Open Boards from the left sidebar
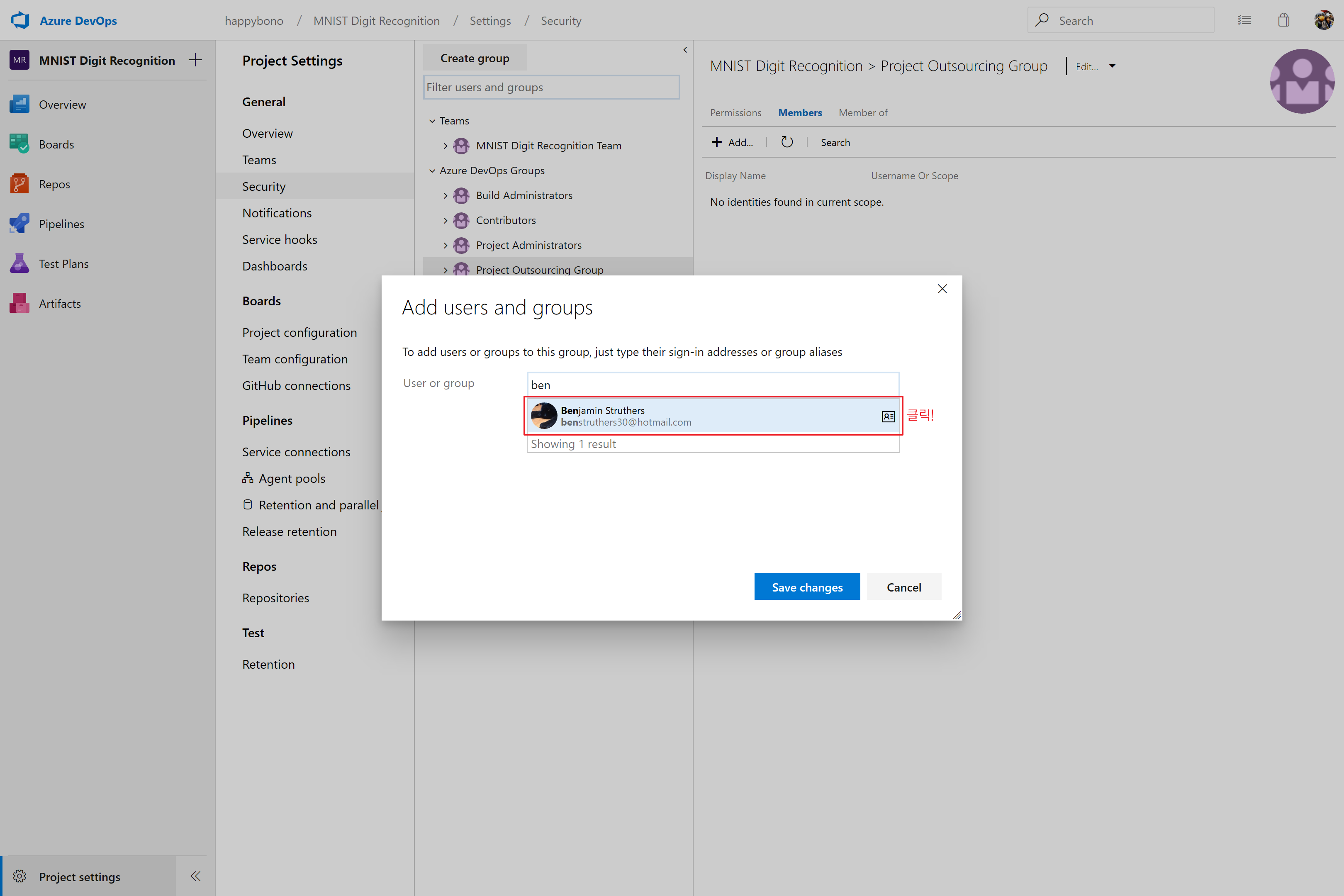This screenshot has width=1344, height=896. point(56,144)
